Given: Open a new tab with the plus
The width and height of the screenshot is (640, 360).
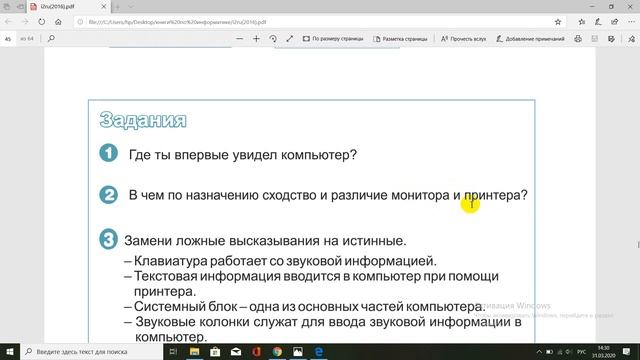Looking at the screenshot, I should (x=118, y=7).
